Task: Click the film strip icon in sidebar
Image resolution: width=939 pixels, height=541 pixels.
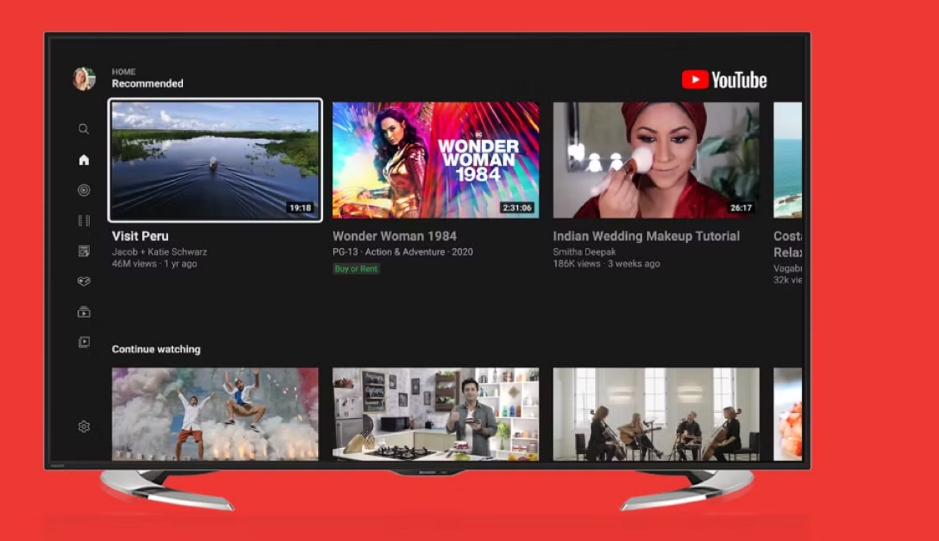Action: (x=84, y=220)
